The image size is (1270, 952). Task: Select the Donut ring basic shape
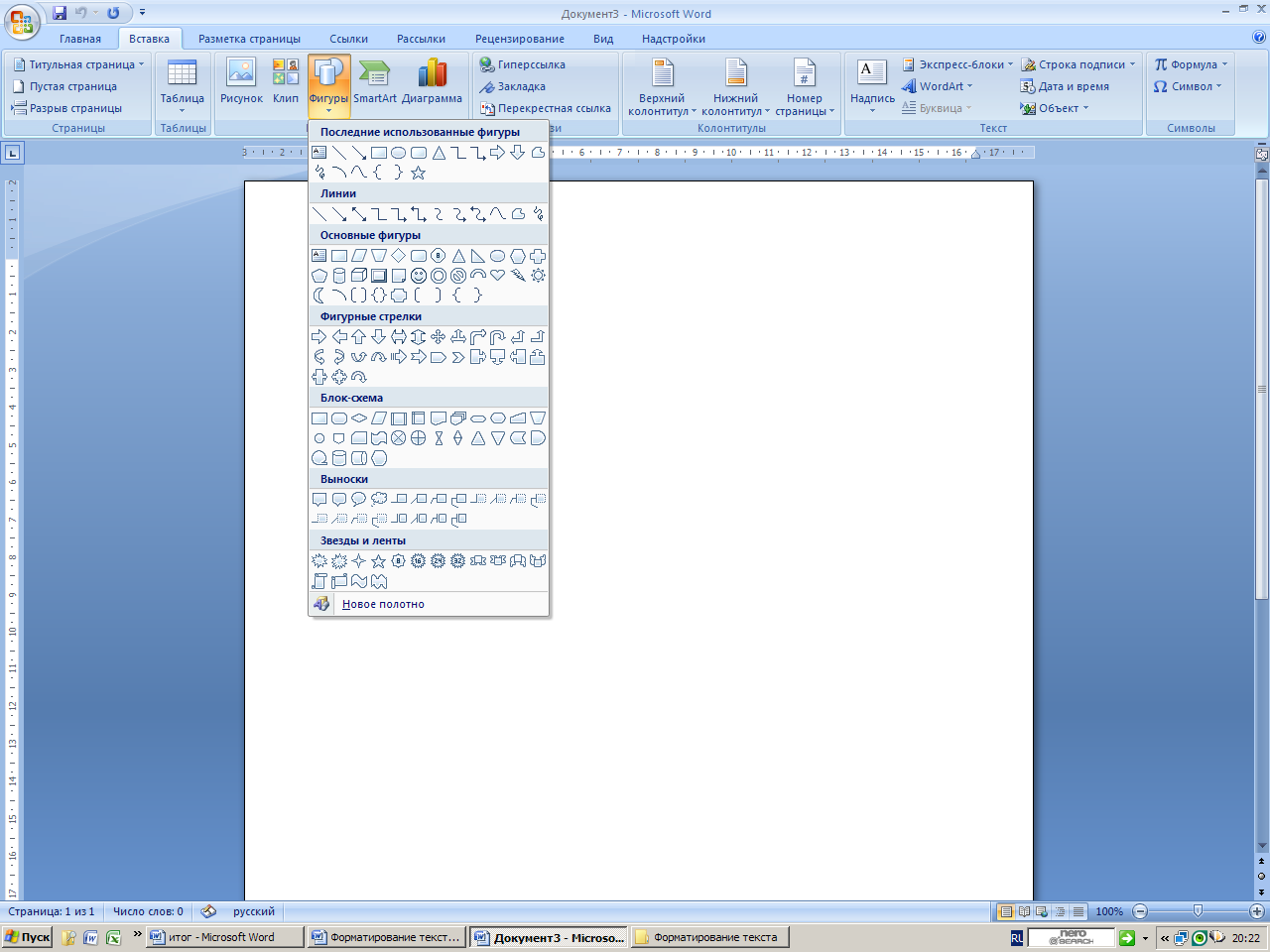[439, 276]
